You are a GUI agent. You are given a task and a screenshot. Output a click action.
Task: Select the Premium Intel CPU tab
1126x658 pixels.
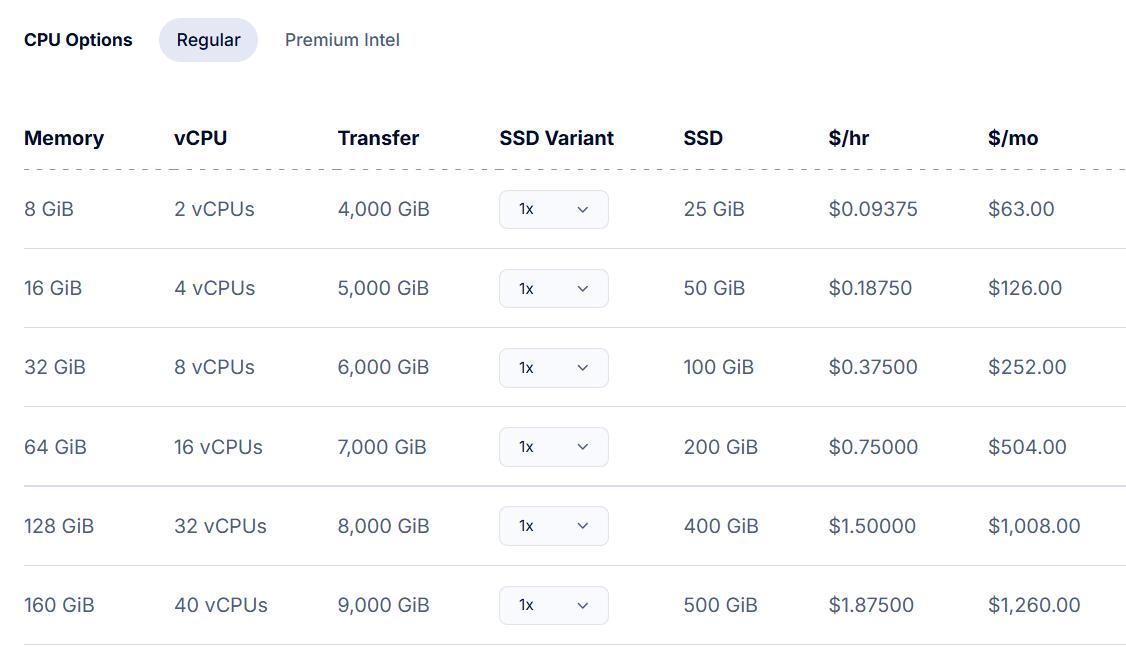coord(342,40)
